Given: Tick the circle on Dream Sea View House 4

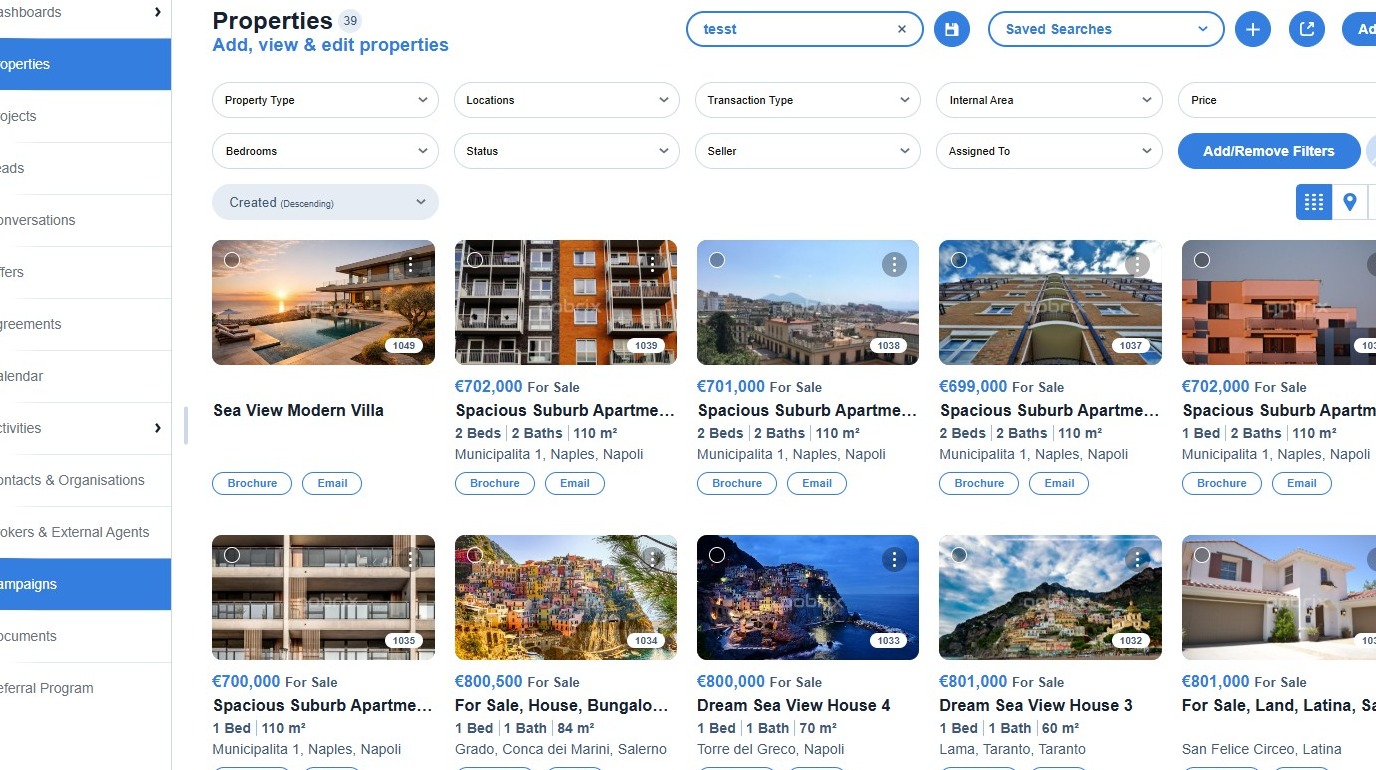Looking at the screenshot, I should (717, 555).
